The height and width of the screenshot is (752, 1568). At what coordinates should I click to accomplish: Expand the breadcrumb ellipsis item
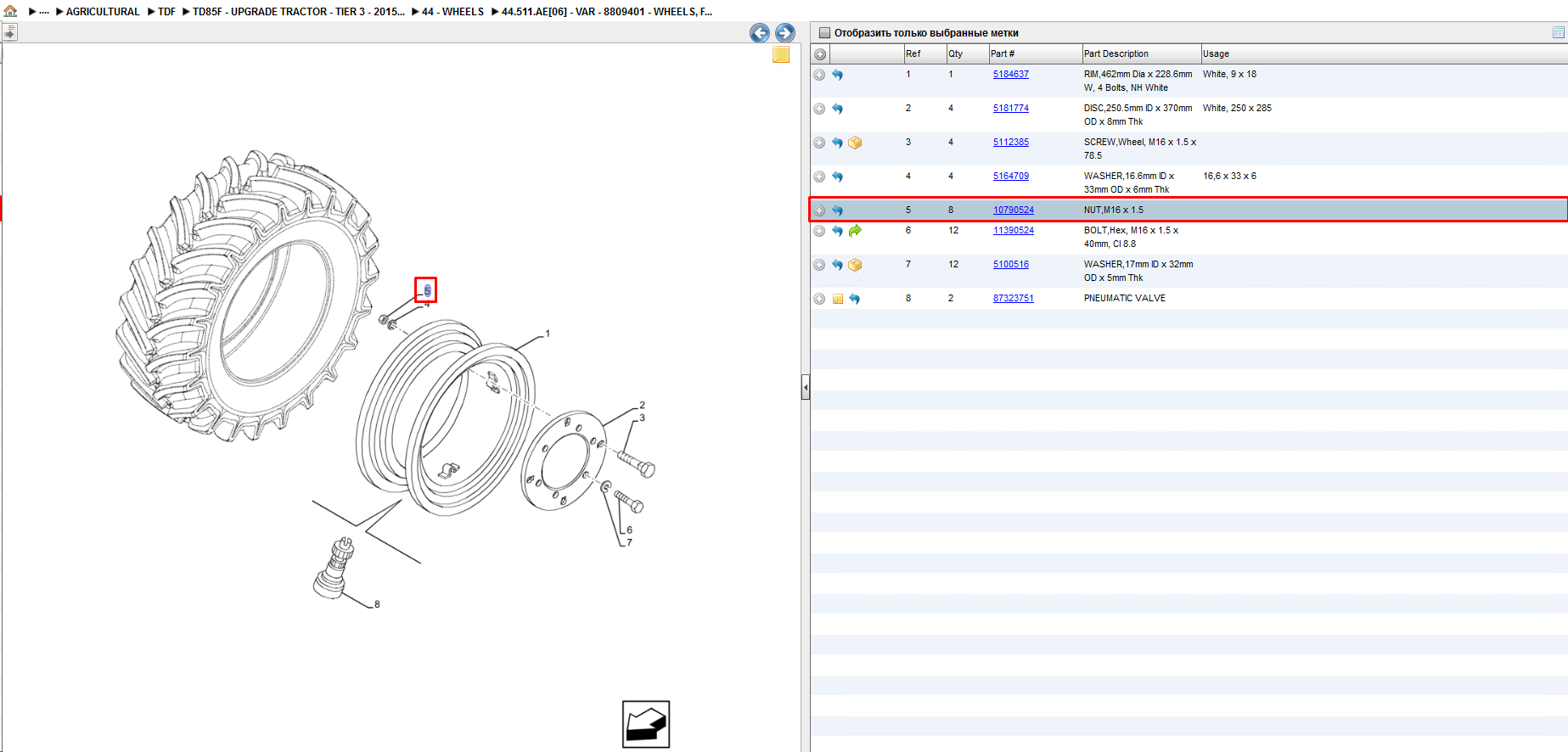[44, 12]
